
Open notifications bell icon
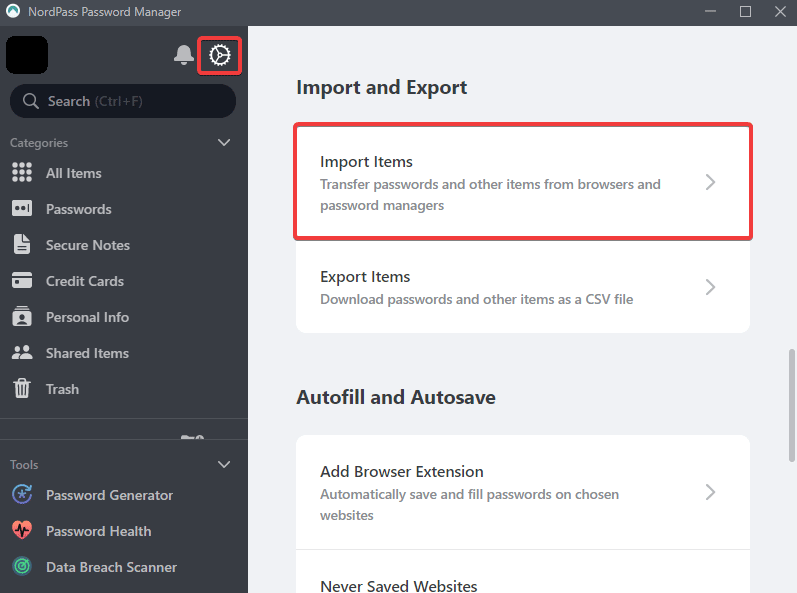(x=183, y=55)
